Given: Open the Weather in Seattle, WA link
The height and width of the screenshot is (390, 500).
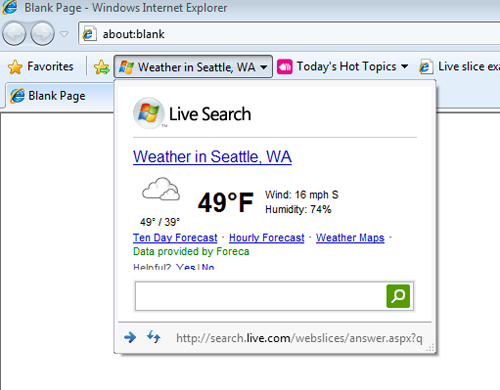Looking at the screenshot, I should (212, 157).
